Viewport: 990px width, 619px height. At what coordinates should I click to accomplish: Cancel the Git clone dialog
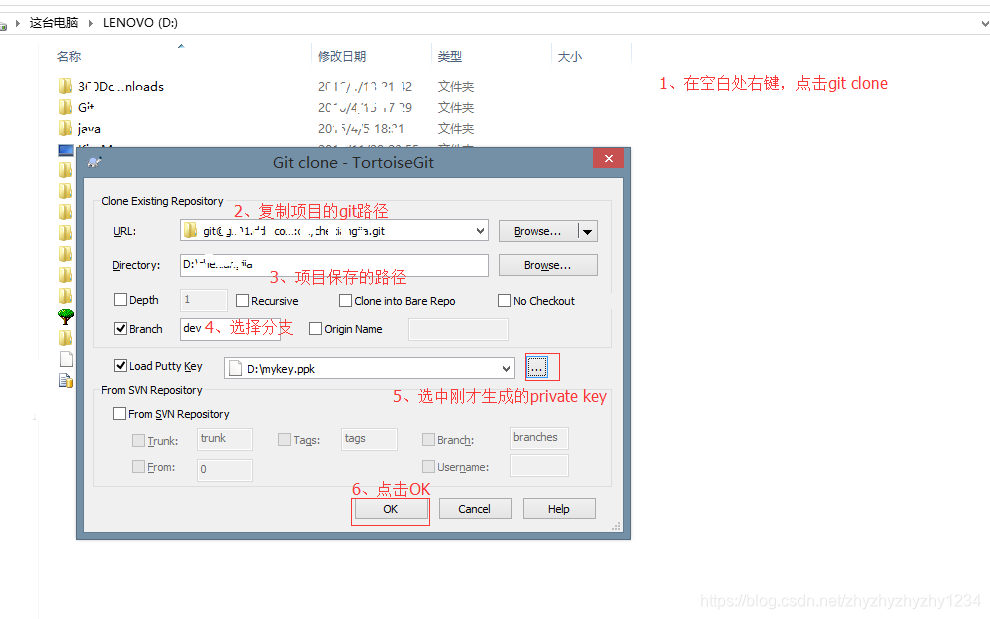(x=475, y=509)
